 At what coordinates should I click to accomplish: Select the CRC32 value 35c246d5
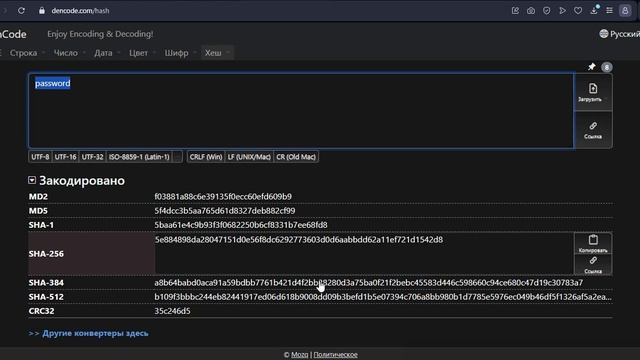(172, 311)
